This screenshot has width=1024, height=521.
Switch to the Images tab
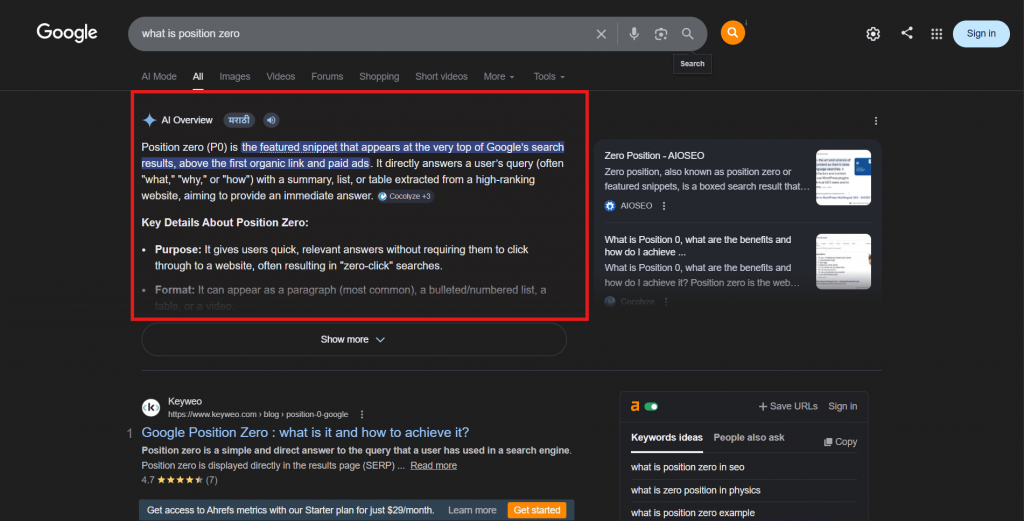pyautogui.click(x=235, y=77)
